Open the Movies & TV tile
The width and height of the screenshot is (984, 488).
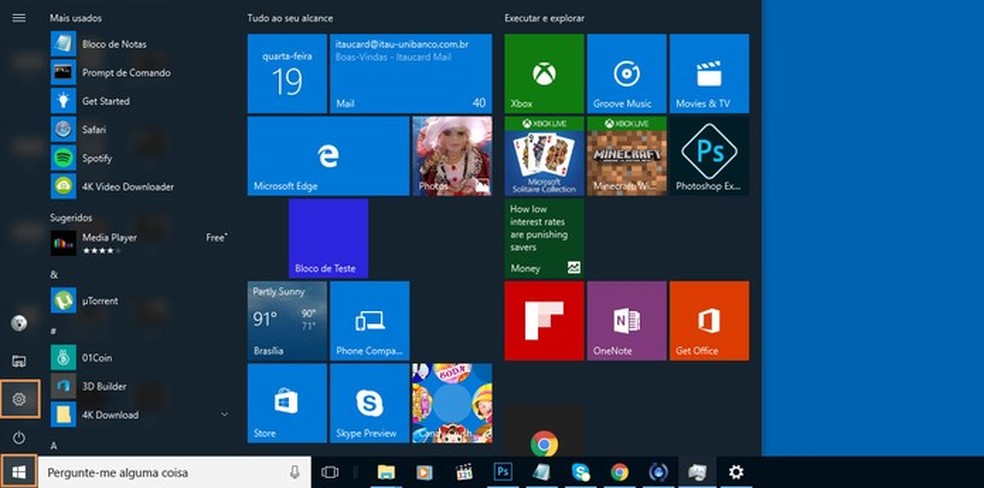(709, 73)
